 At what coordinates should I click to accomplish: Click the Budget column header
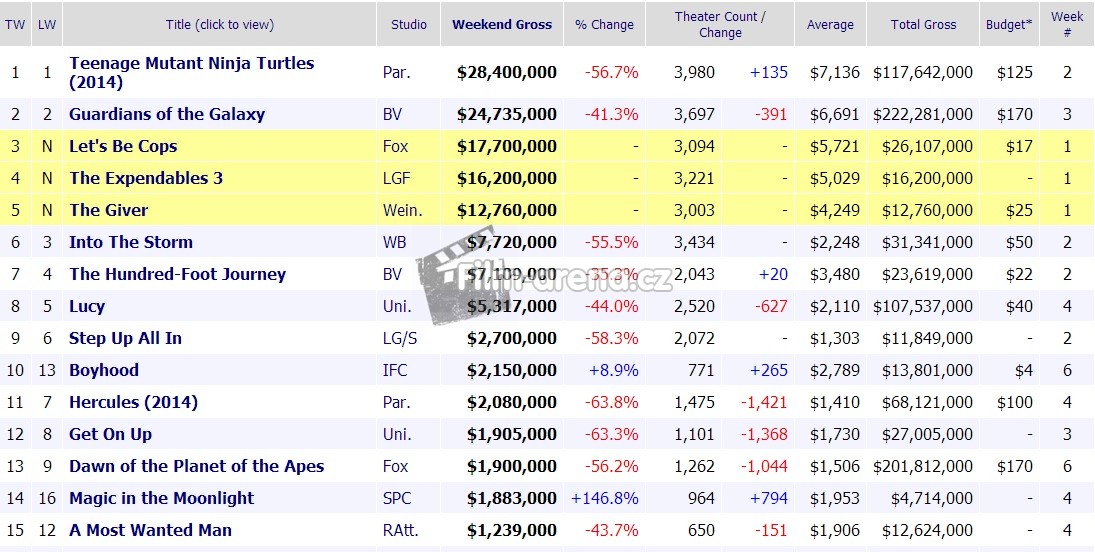tap(1009, 25)
